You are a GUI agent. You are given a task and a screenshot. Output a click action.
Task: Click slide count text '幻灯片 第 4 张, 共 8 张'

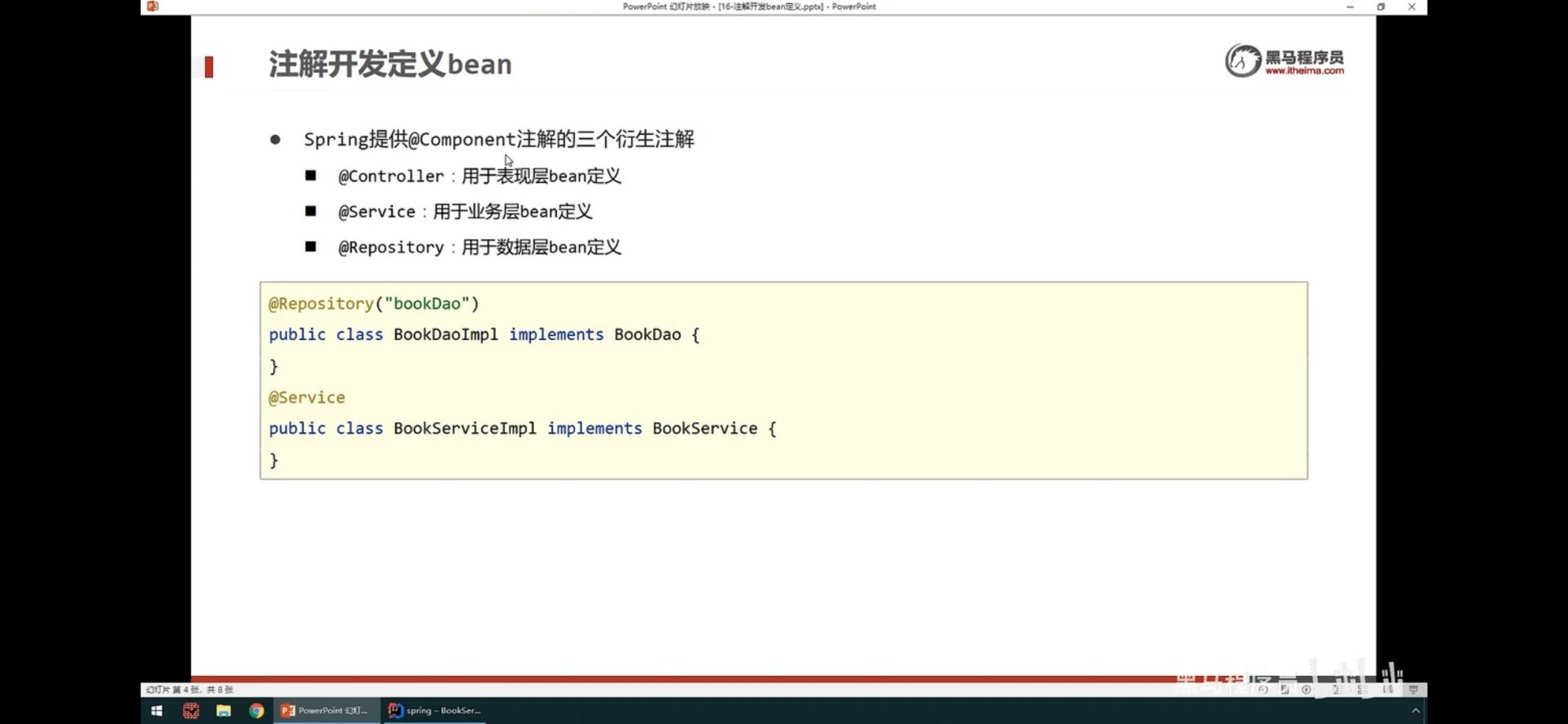(189, 690)
